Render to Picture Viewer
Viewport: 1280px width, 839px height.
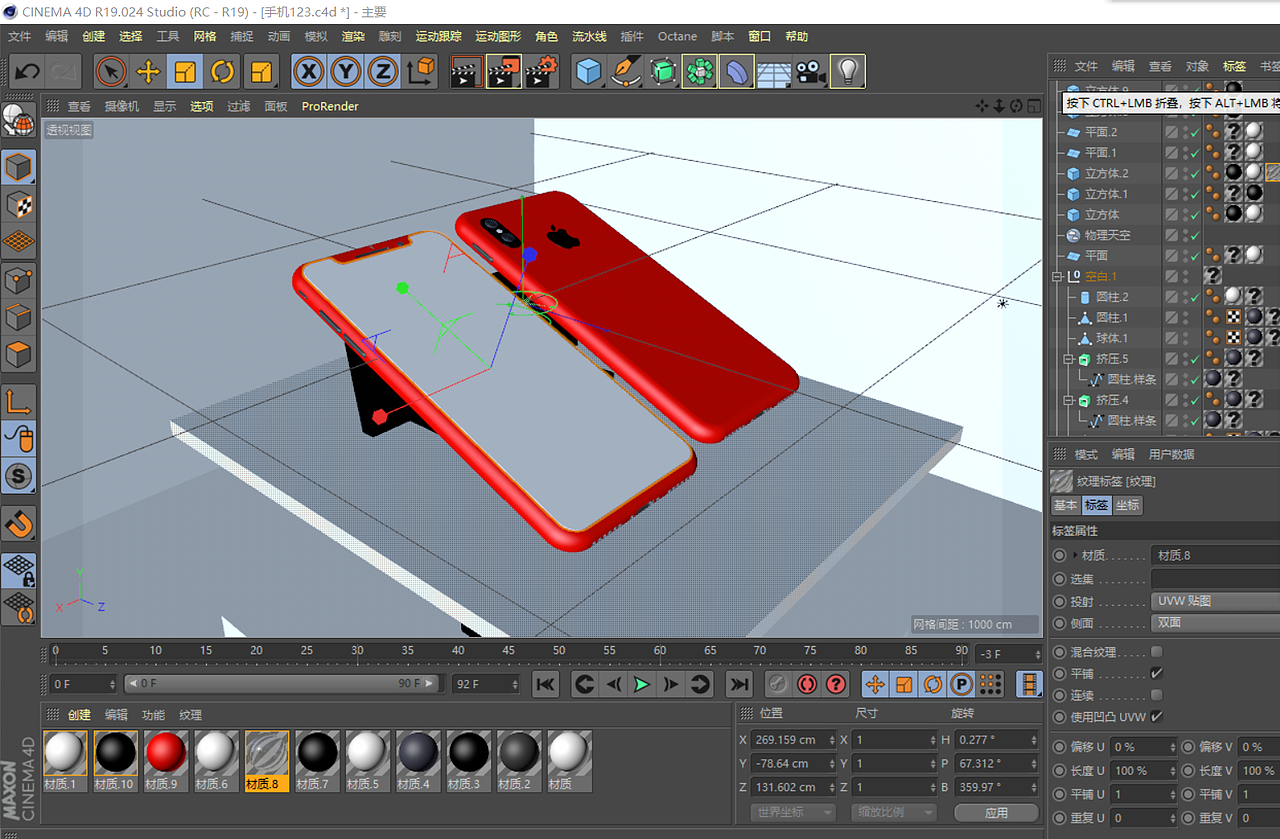[504, 72]
